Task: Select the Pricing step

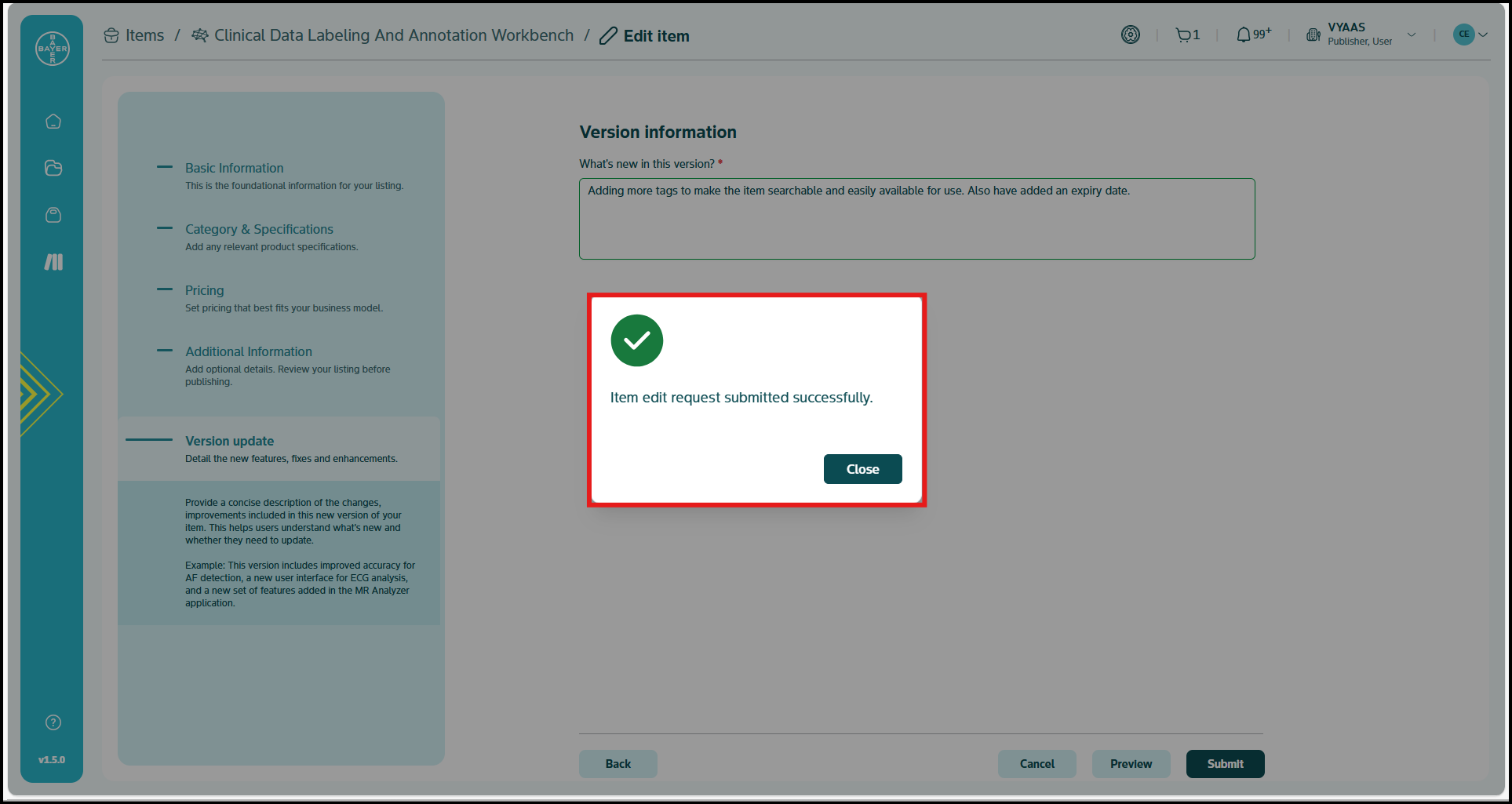Action: [x=204, y=290]
